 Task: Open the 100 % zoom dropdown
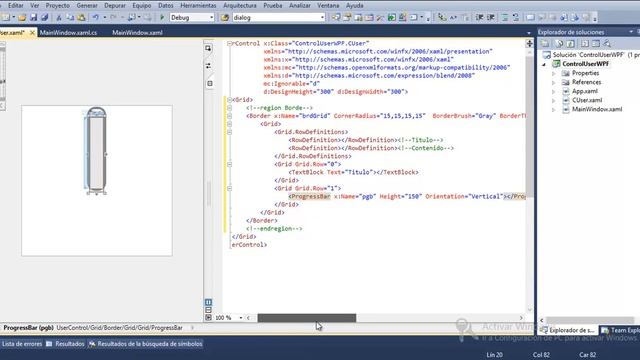pos(241,318)
